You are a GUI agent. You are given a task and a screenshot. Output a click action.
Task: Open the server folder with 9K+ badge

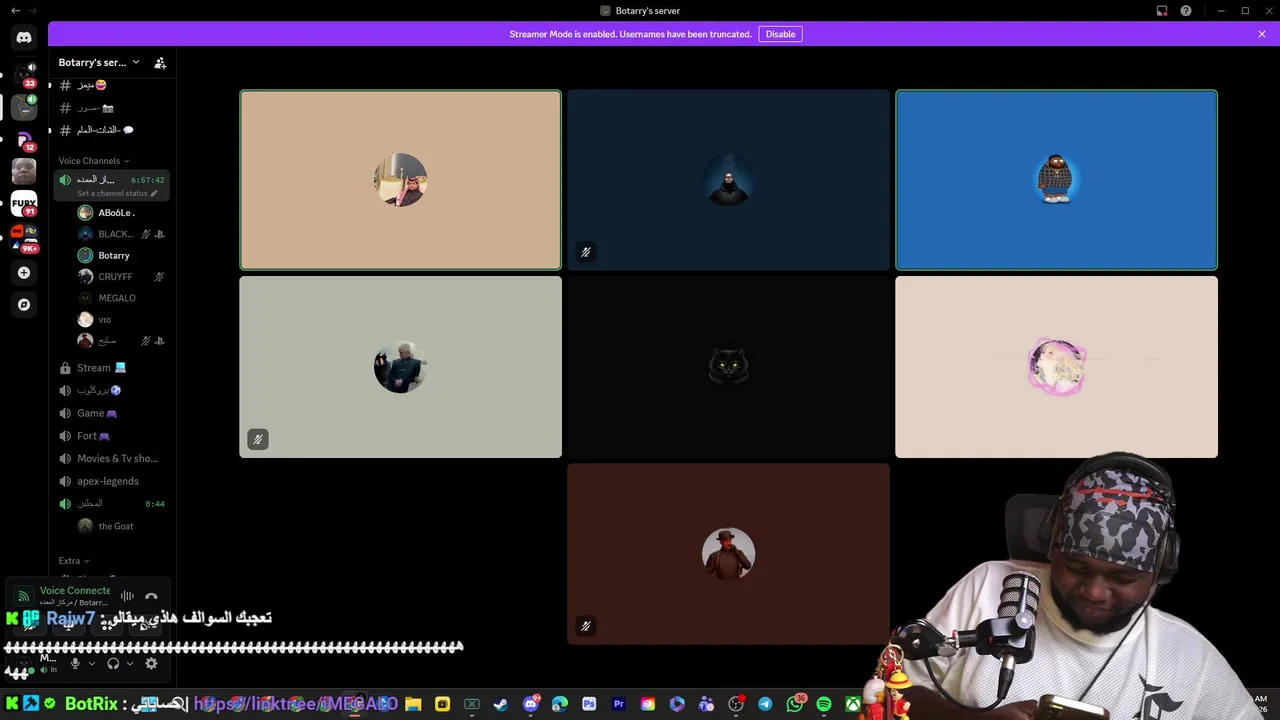click(x=24, y=238)
